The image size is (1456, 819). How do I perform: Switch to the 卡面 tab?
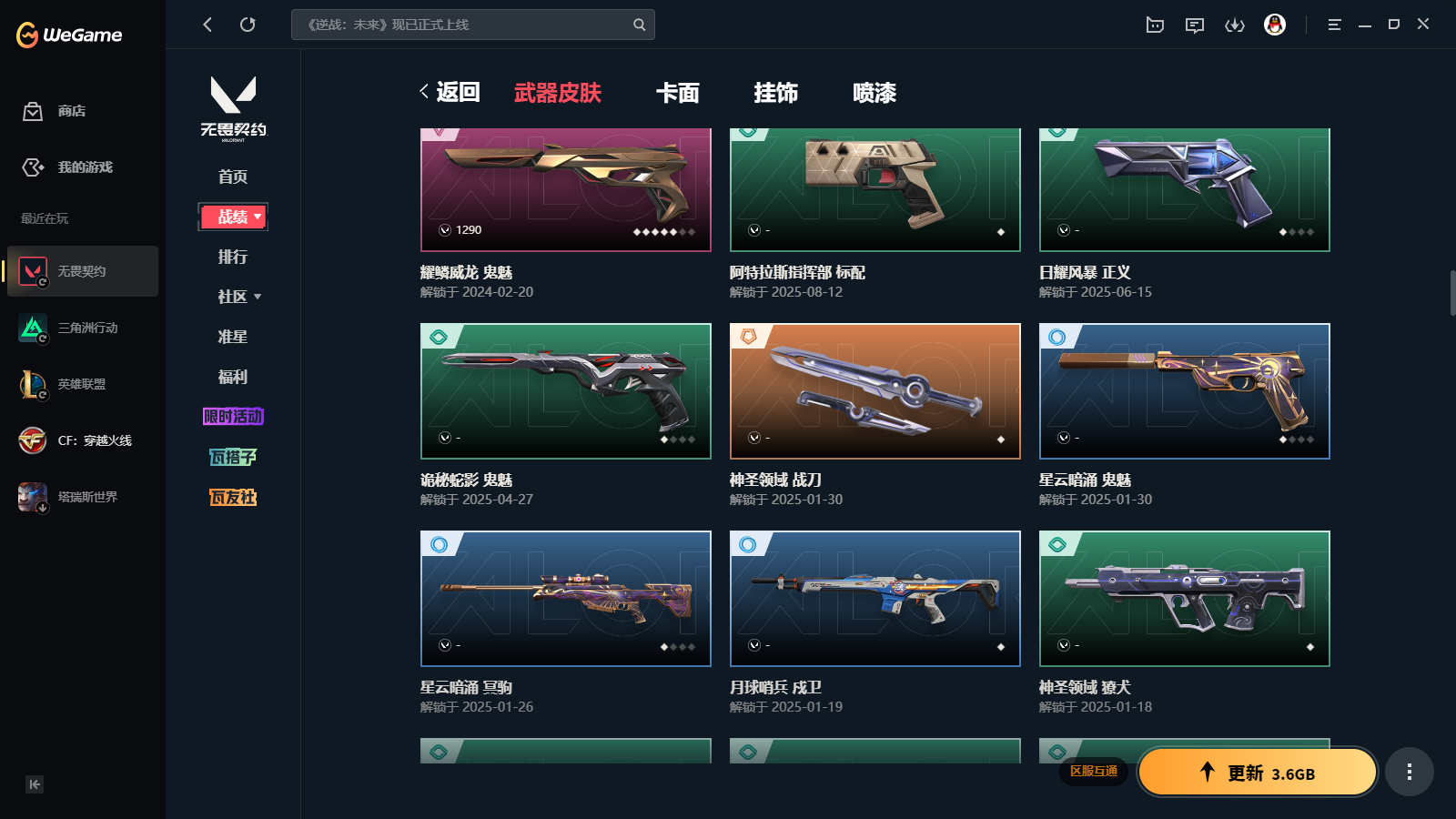pos(678,93)
